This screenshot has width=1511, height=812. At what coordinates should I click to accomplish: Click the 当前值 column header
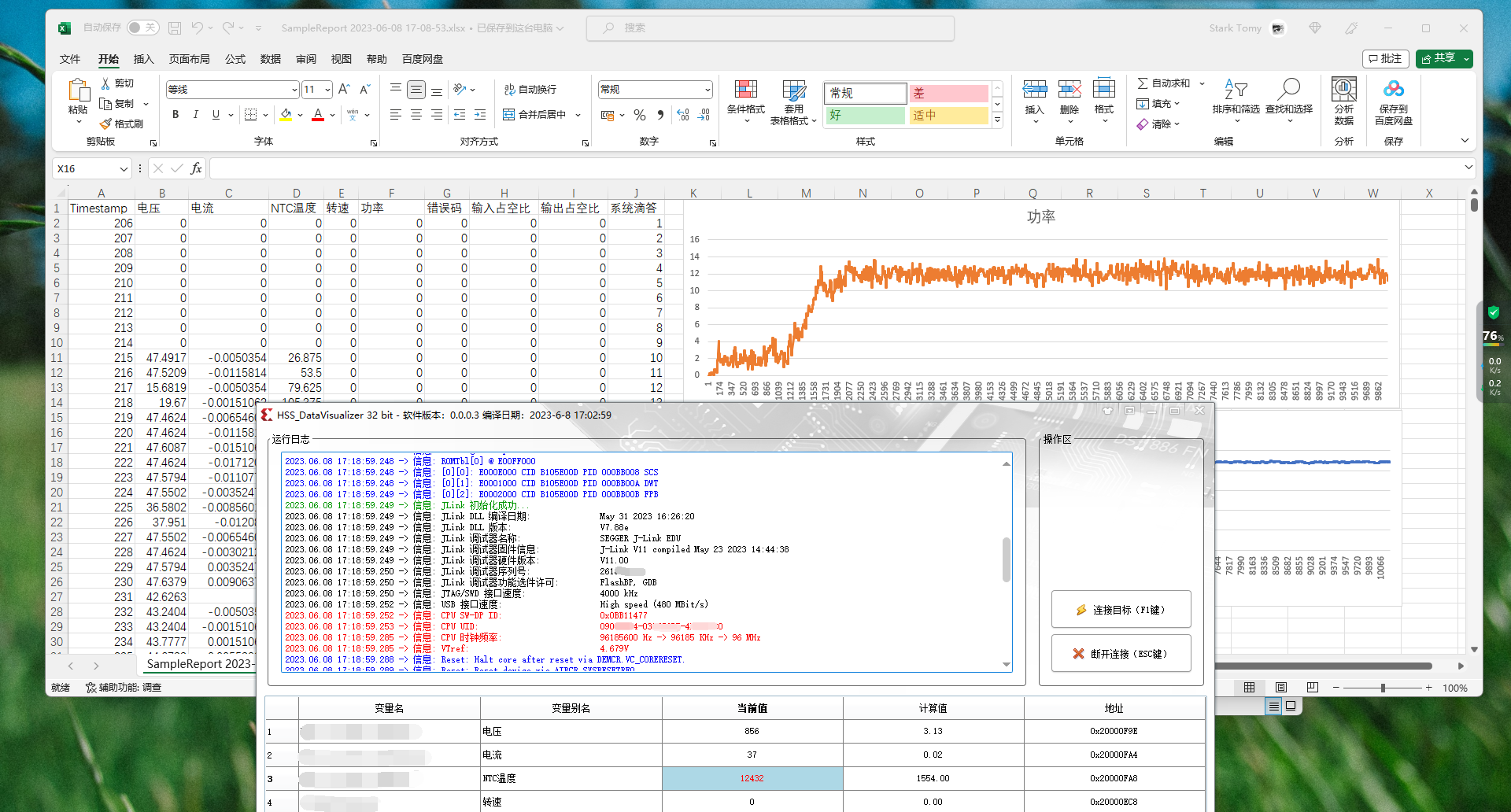752,708
